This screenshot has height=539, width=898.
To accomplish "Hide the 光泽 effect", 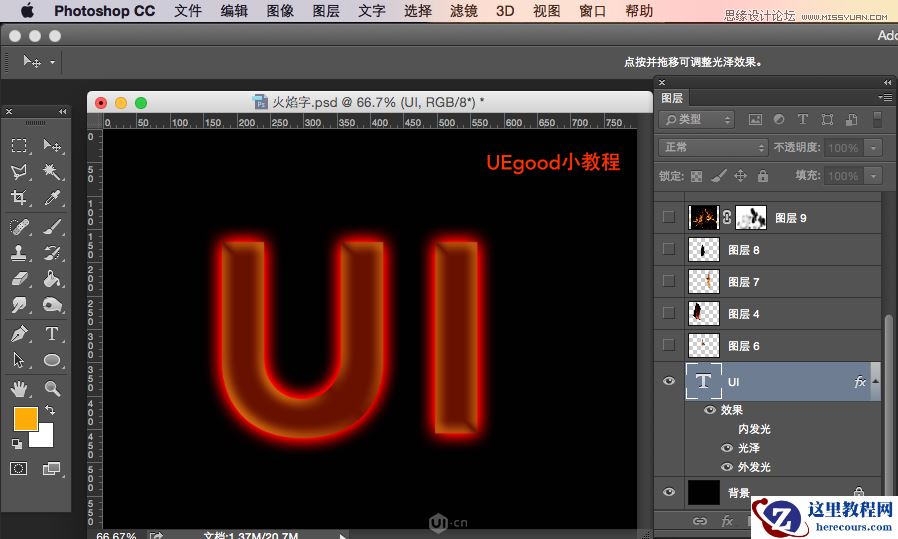I will coord(727,448).
